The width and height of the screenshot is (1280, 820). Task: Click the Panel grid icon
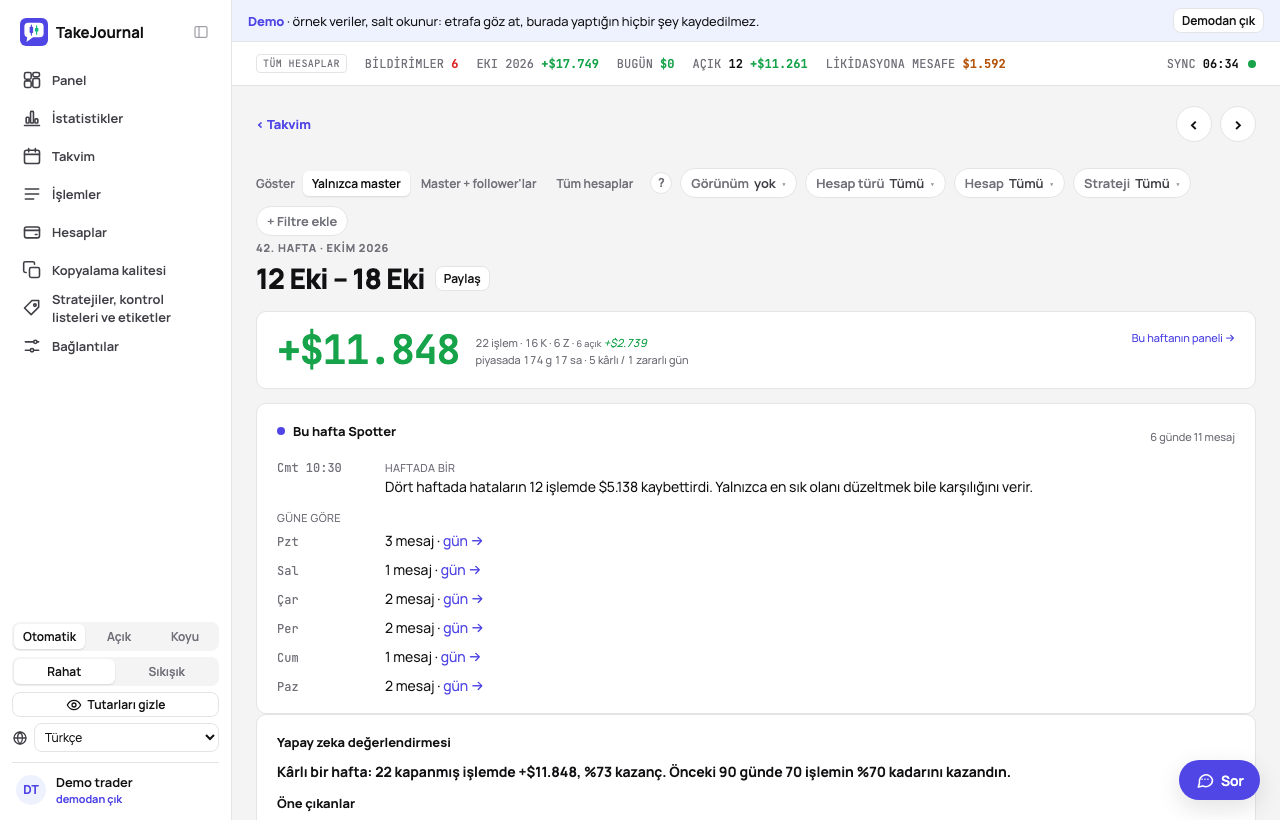click(32, 80)
